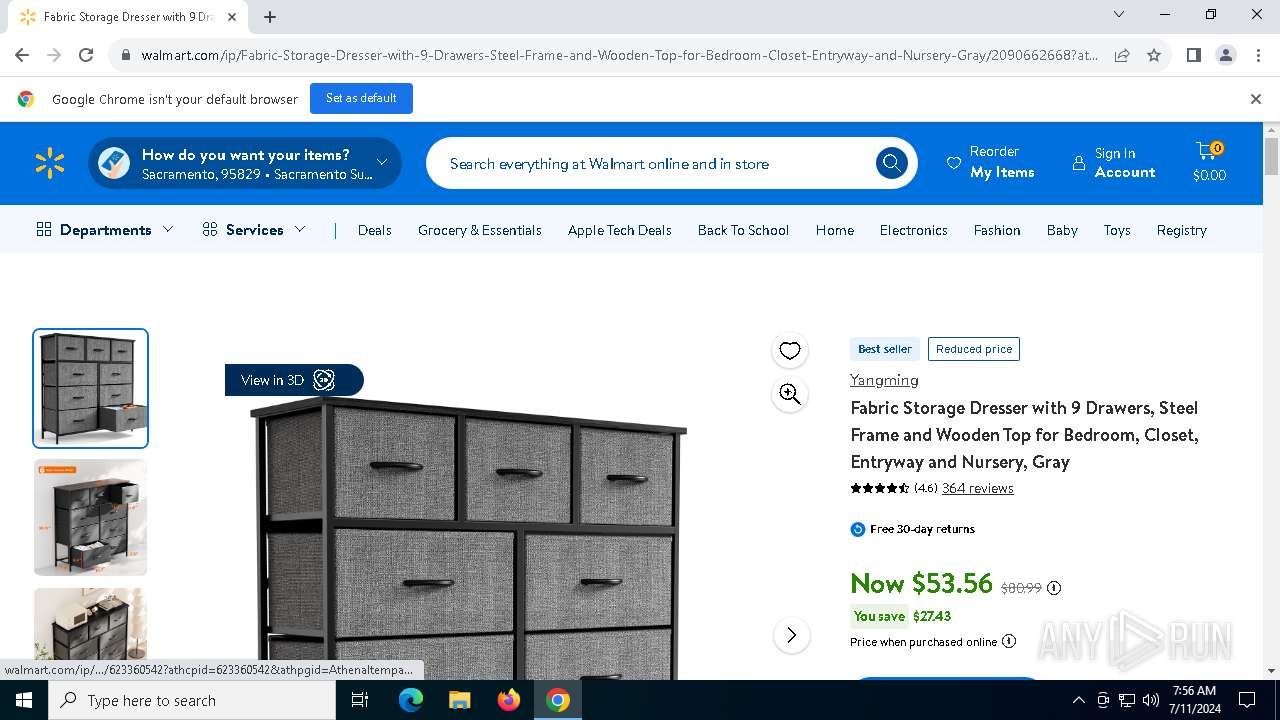
Task: Open Chrome three-dot menu
Action: click(1258, 55)
